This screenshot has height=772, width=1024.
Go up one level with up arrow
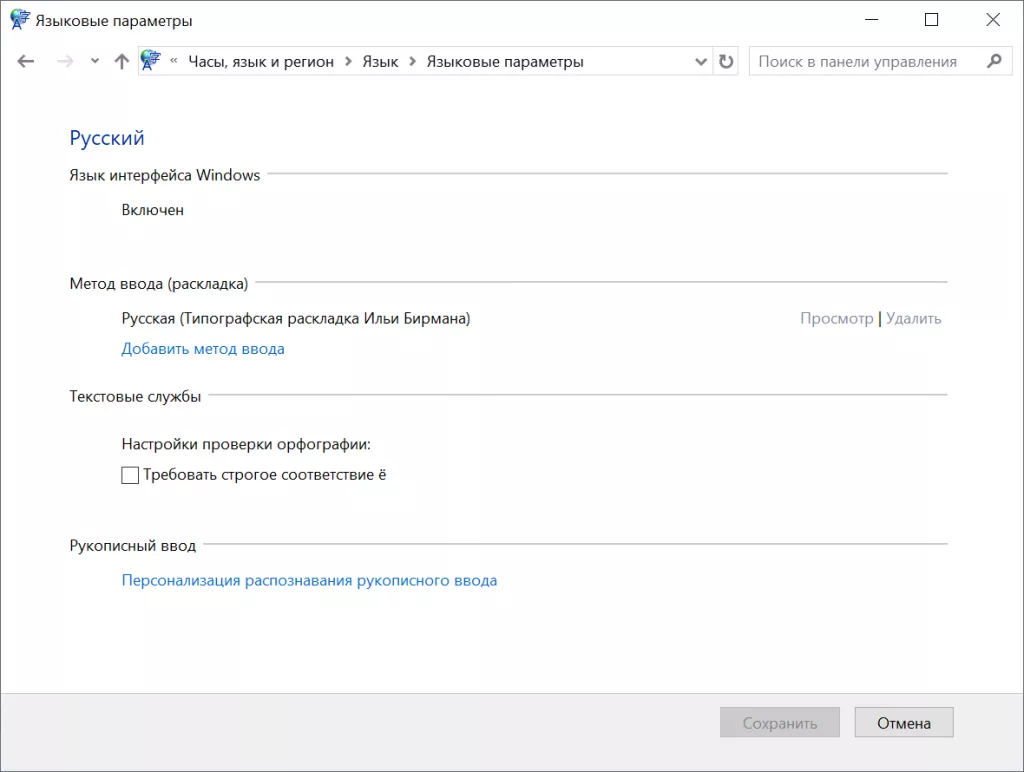pyautogui.click(x=122, y=61)
